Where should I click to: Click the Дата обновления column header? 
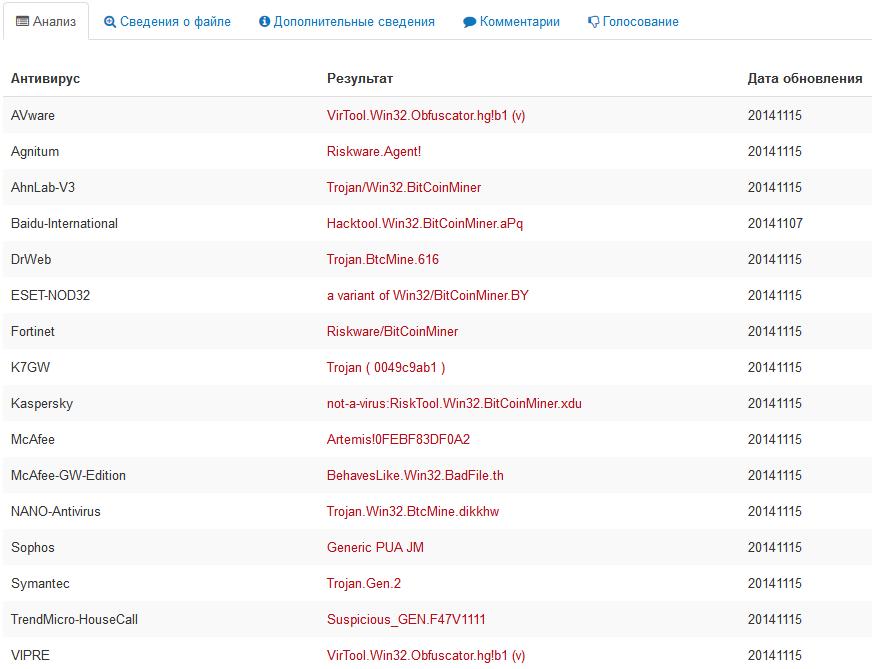tap(805, 78)
